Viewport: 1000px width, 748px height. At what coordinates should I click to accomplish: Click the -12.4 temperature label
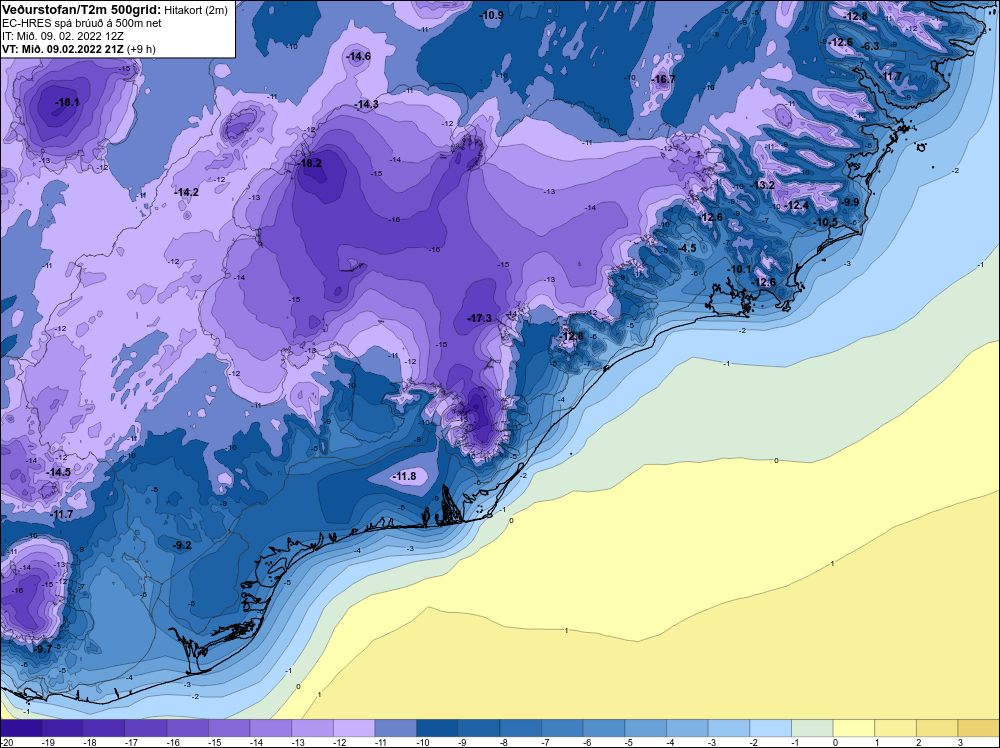coord(797,205)
